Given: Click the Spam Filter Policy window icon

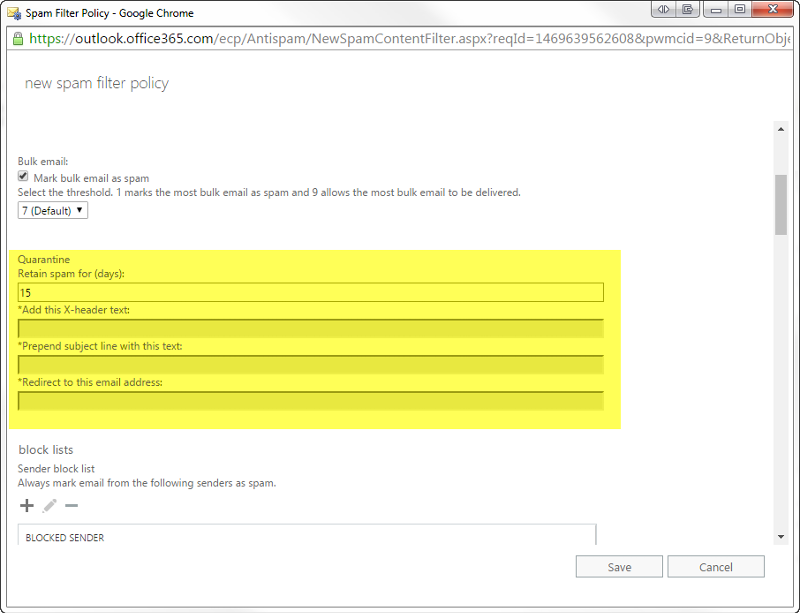Looking at the screenshot, I should tap(14, 12).
